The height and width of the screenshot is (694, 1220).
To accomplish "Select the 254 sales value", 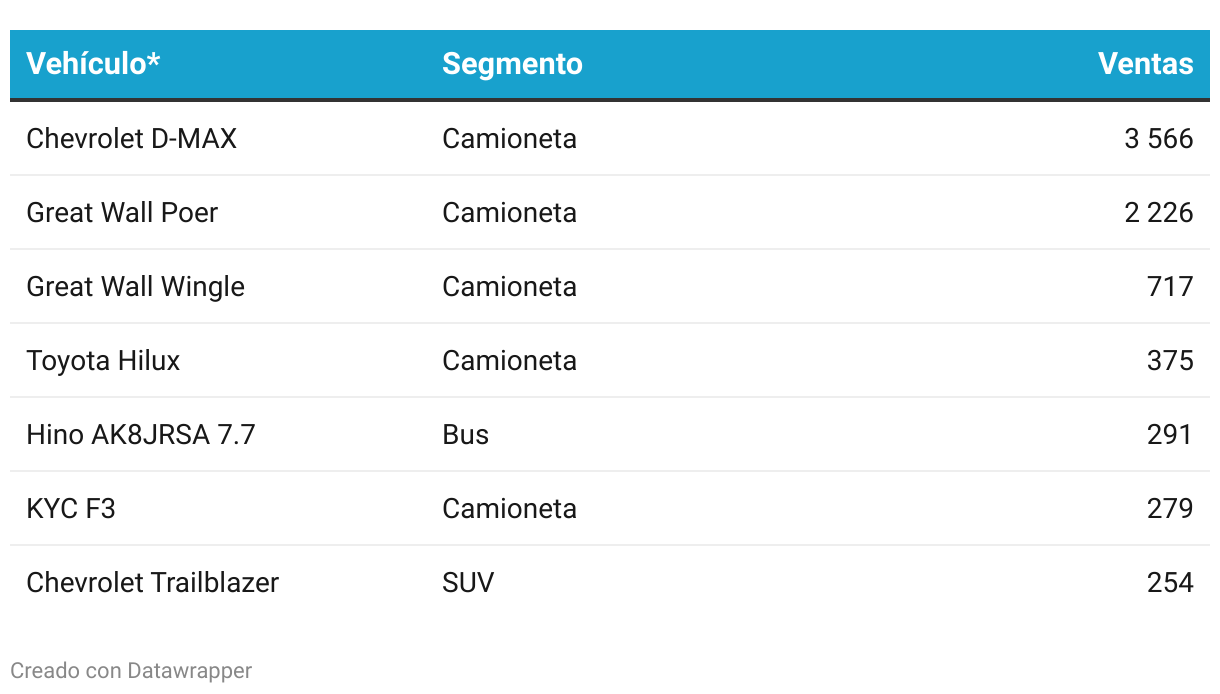I will point(1170,582).
